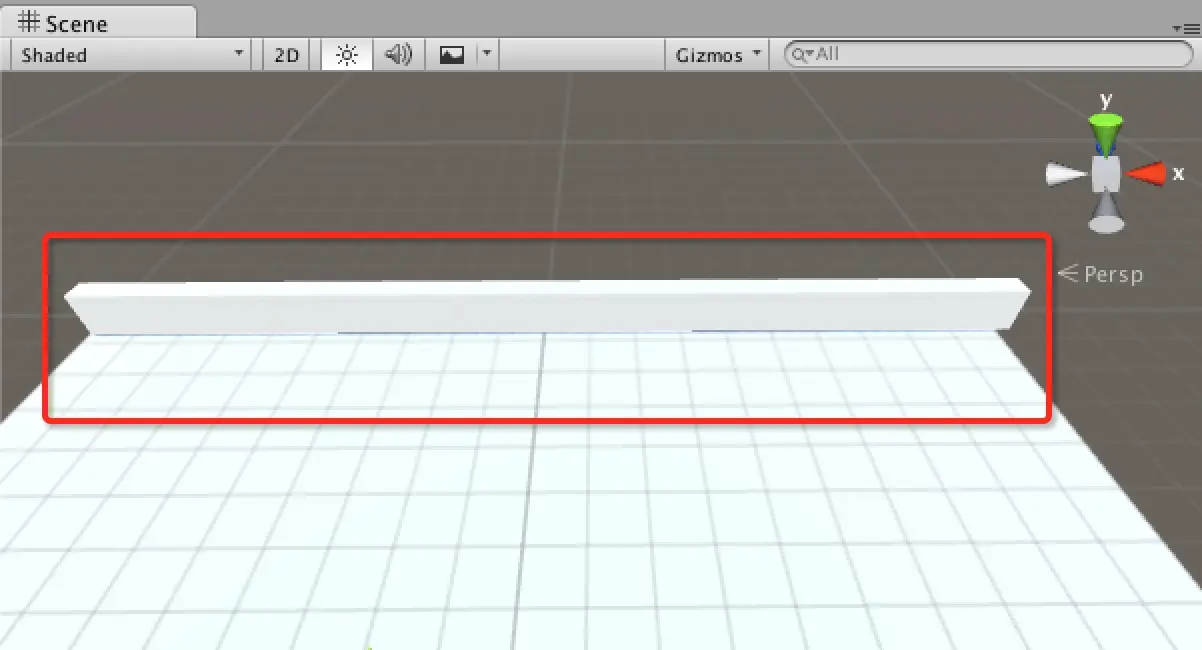Switch to the Scene tab
Viewport: 1202px width, 650px height.
click(x=98, y=22)
